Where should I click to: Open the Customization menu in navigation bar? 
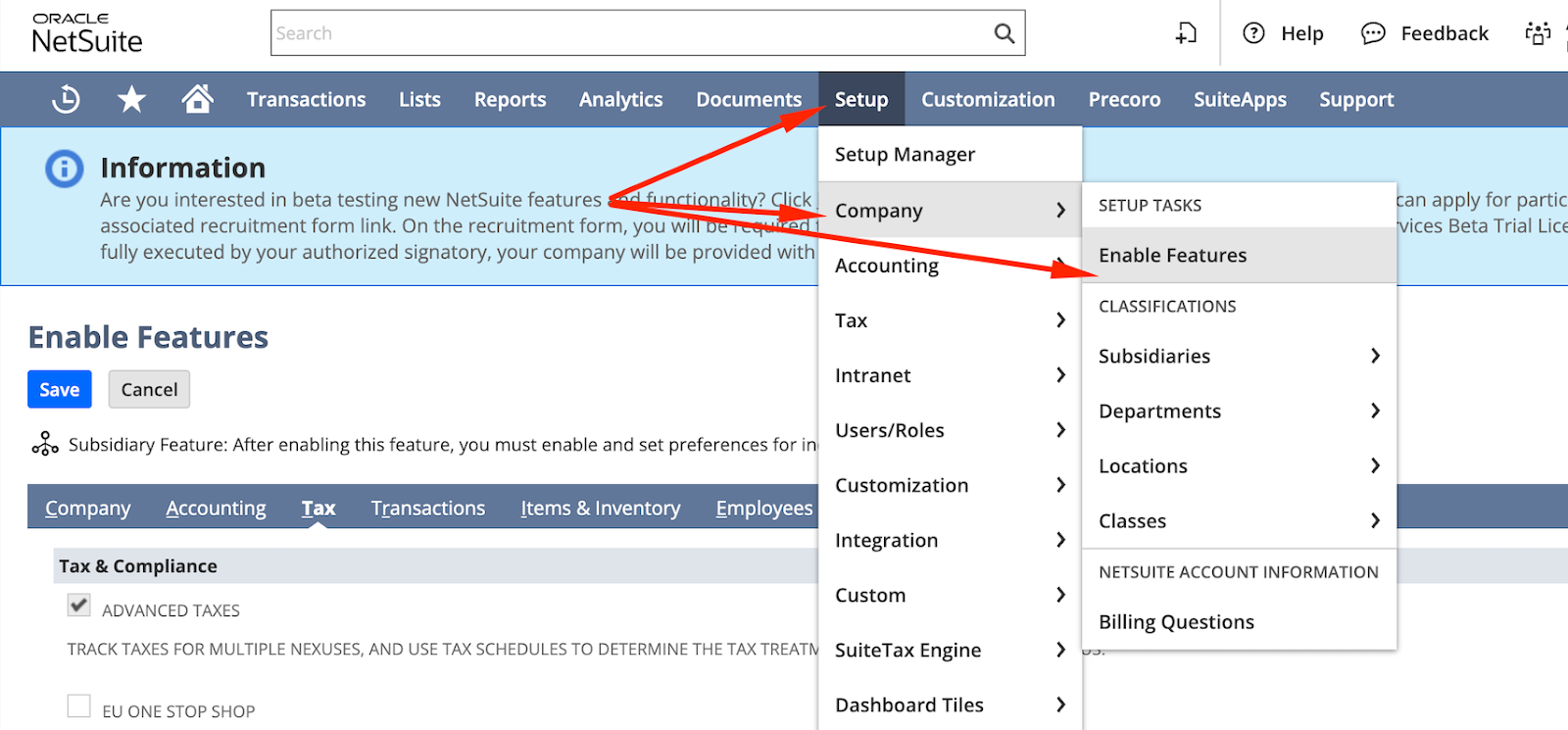[x=988, y=99]
